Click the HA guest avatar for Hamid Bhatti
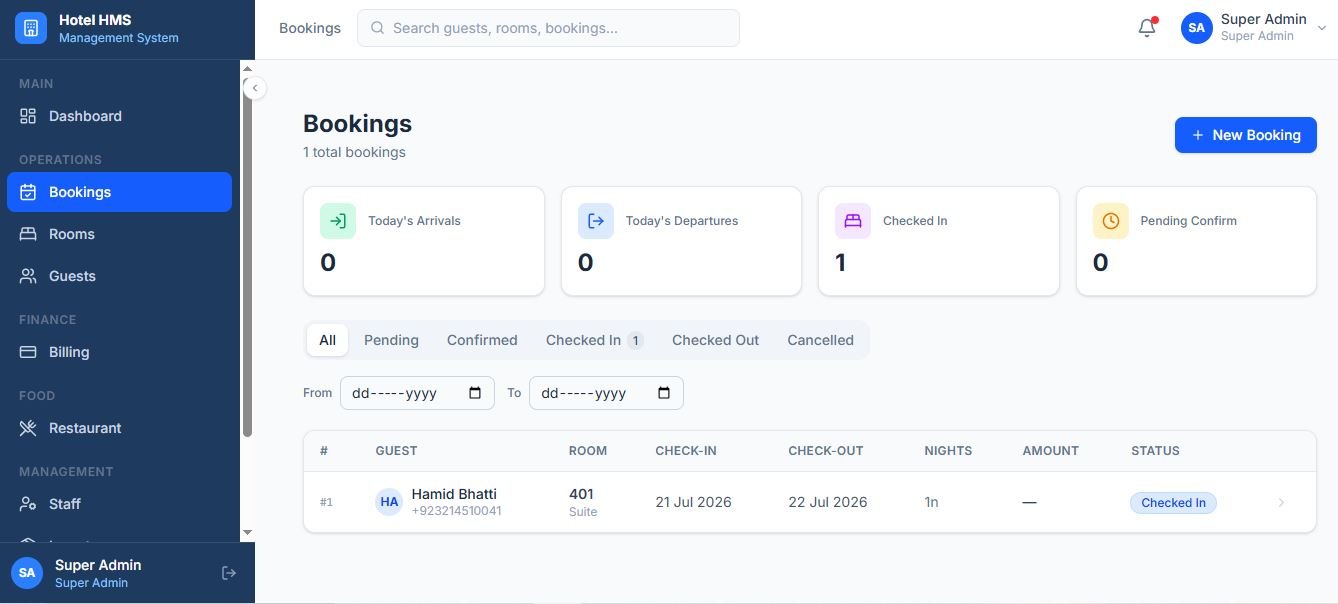The width and height of the screenshot is (1338, 604). [x=389, y=502]
